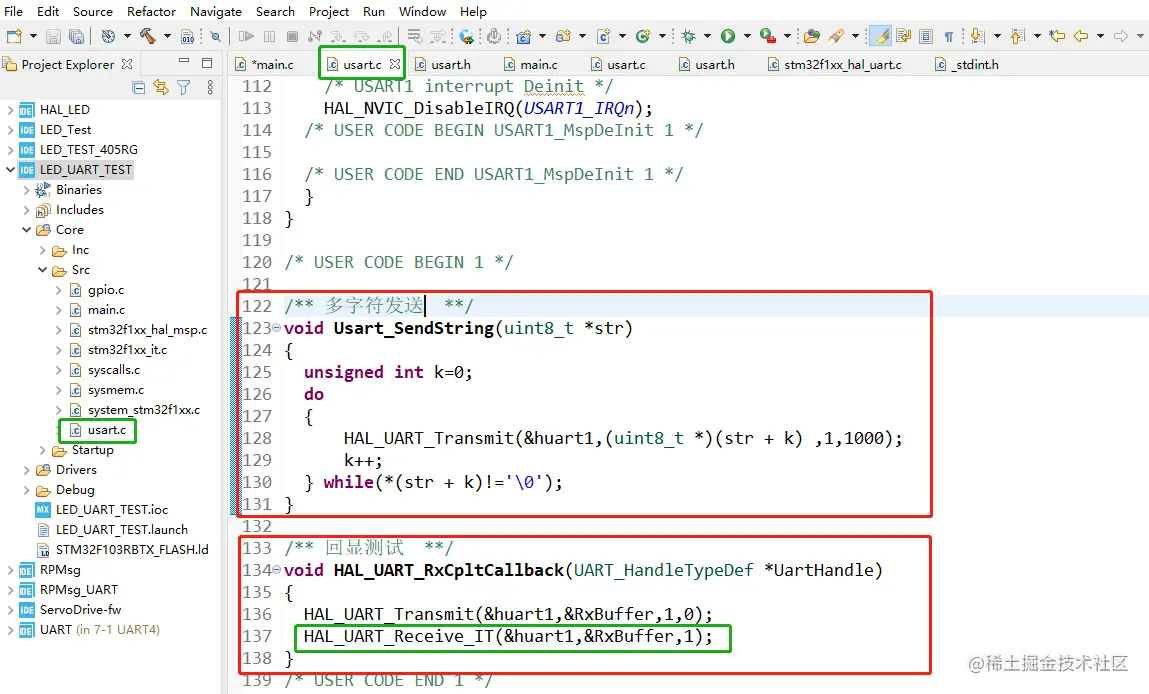Viewport: 1149px width, 694px height.
Task: Click the Save icon in toolbar
Action: pos(53,36)
